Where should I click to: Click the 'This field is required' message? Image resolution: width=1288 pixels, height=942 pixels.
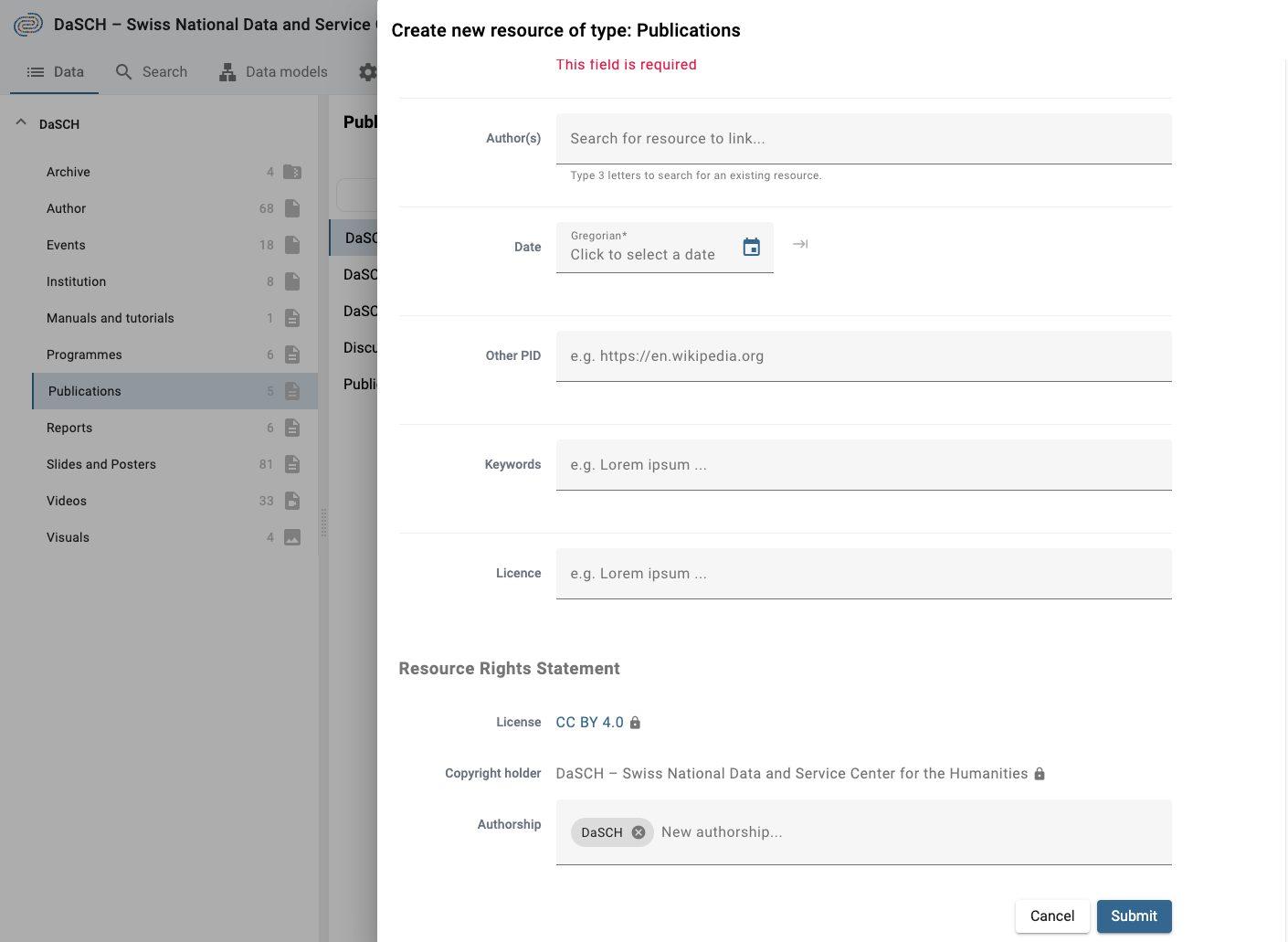coord(626,65)
